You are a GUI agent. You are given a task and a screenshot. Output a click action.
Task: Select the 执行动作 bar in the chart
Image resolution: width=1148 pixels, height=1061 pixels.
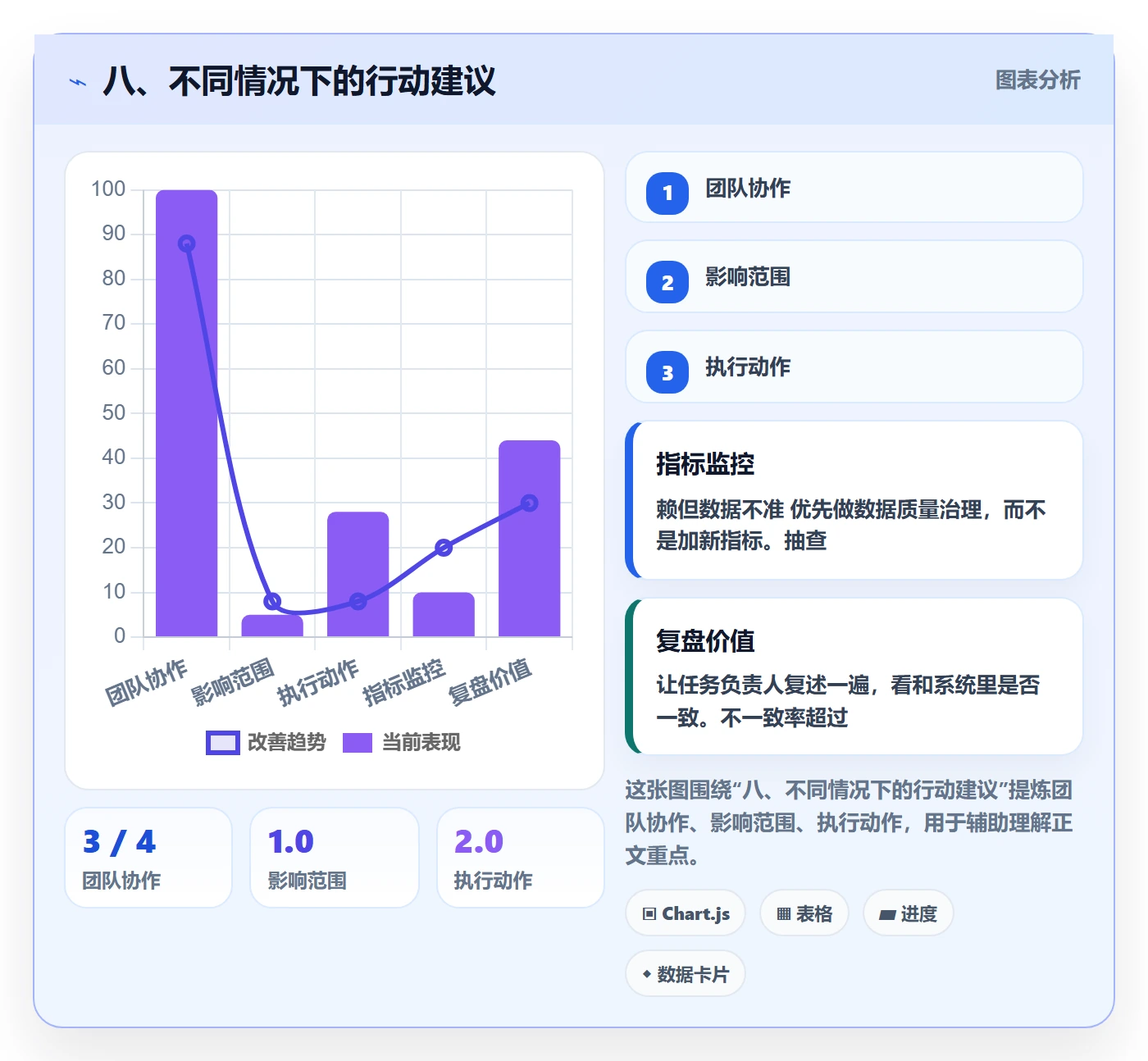(358, 574)
